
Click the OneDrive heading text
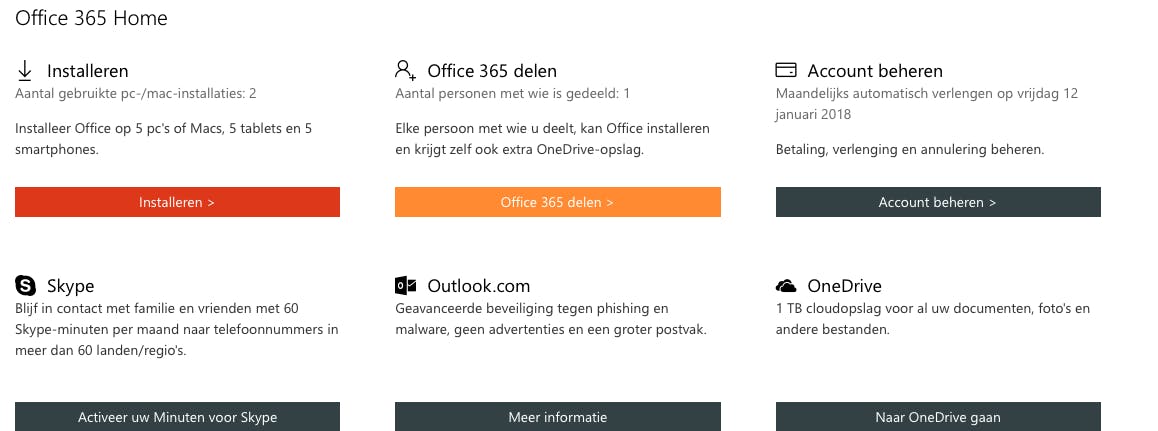pos(844,287)
